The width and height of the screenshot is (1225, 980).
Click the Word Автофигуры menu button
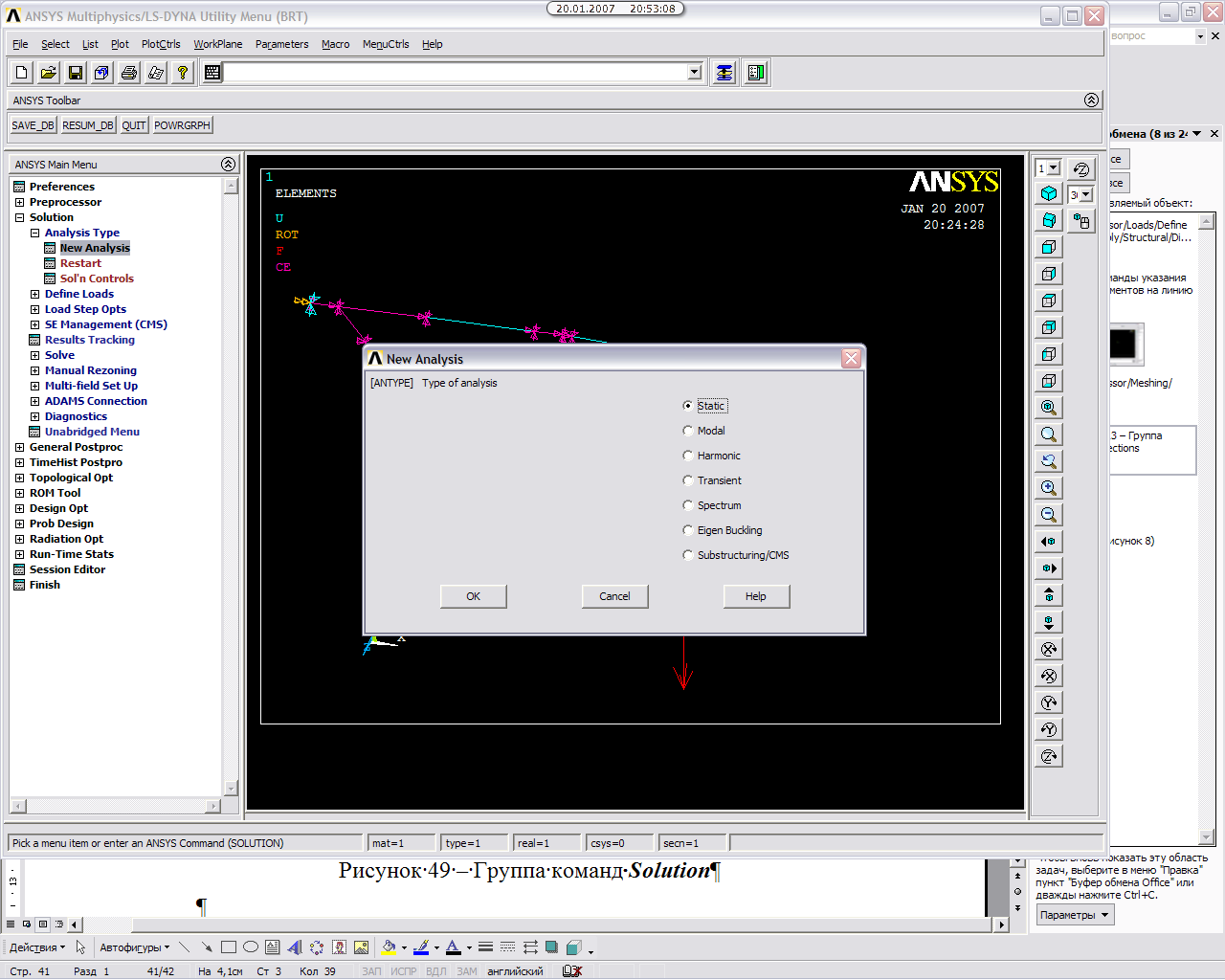(x=134, y=947)
